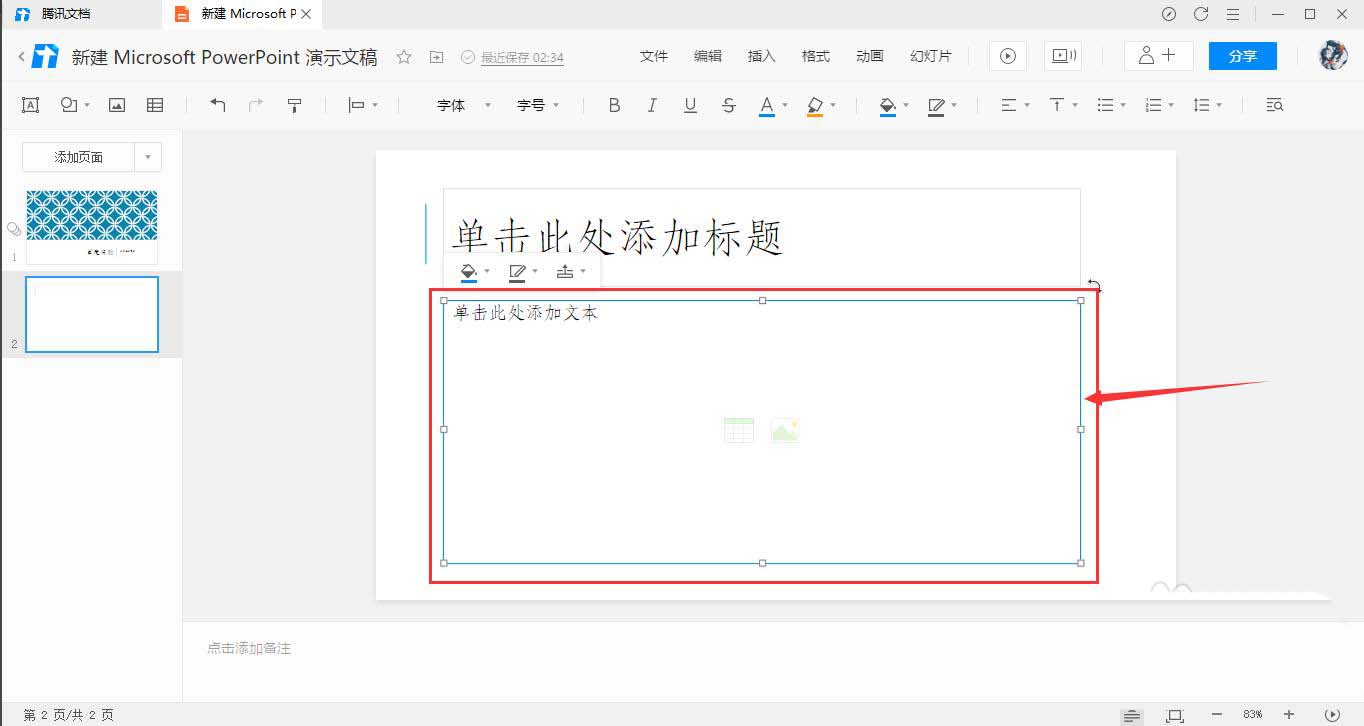Insert a table from the toolbar
The width and height of the screenshot is (1364, 726).
[155, 105]
